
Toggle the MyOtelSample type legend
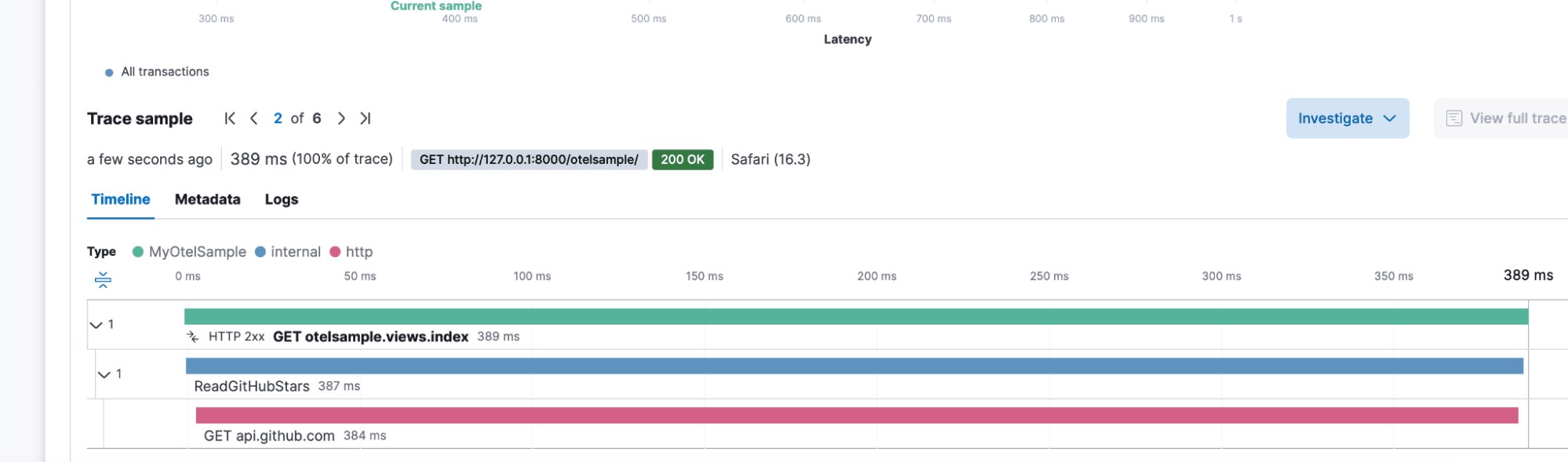click(x=189, y=252)
